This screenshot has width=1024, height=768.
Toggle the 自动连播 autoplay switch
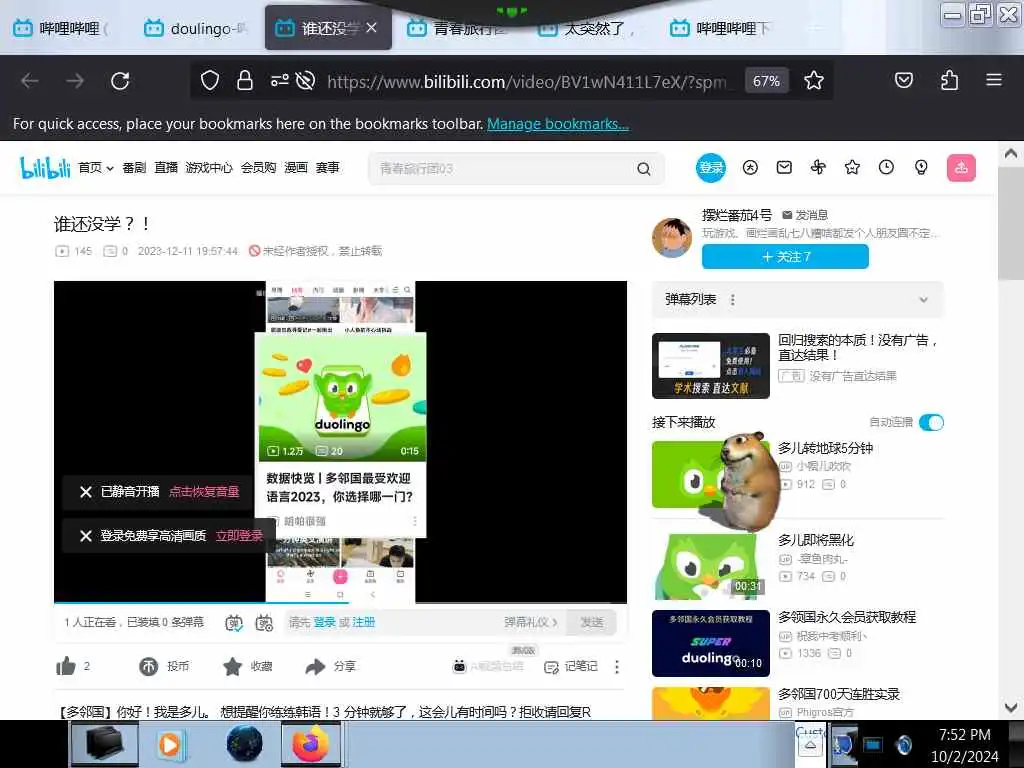coord(931,423)
